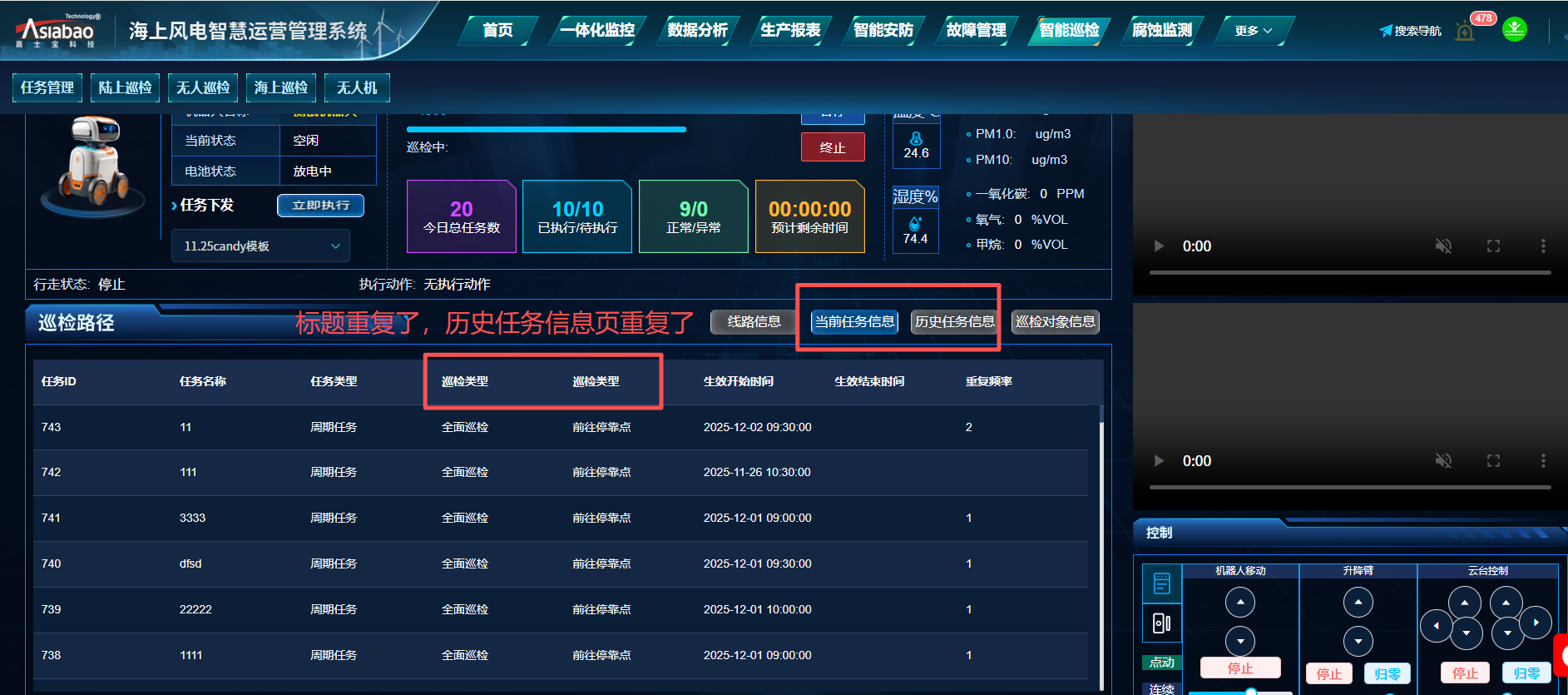Switch control mode to 点动
Image resolution: width=1568 pixels, height=695 pixels.
click(1161, 663)
